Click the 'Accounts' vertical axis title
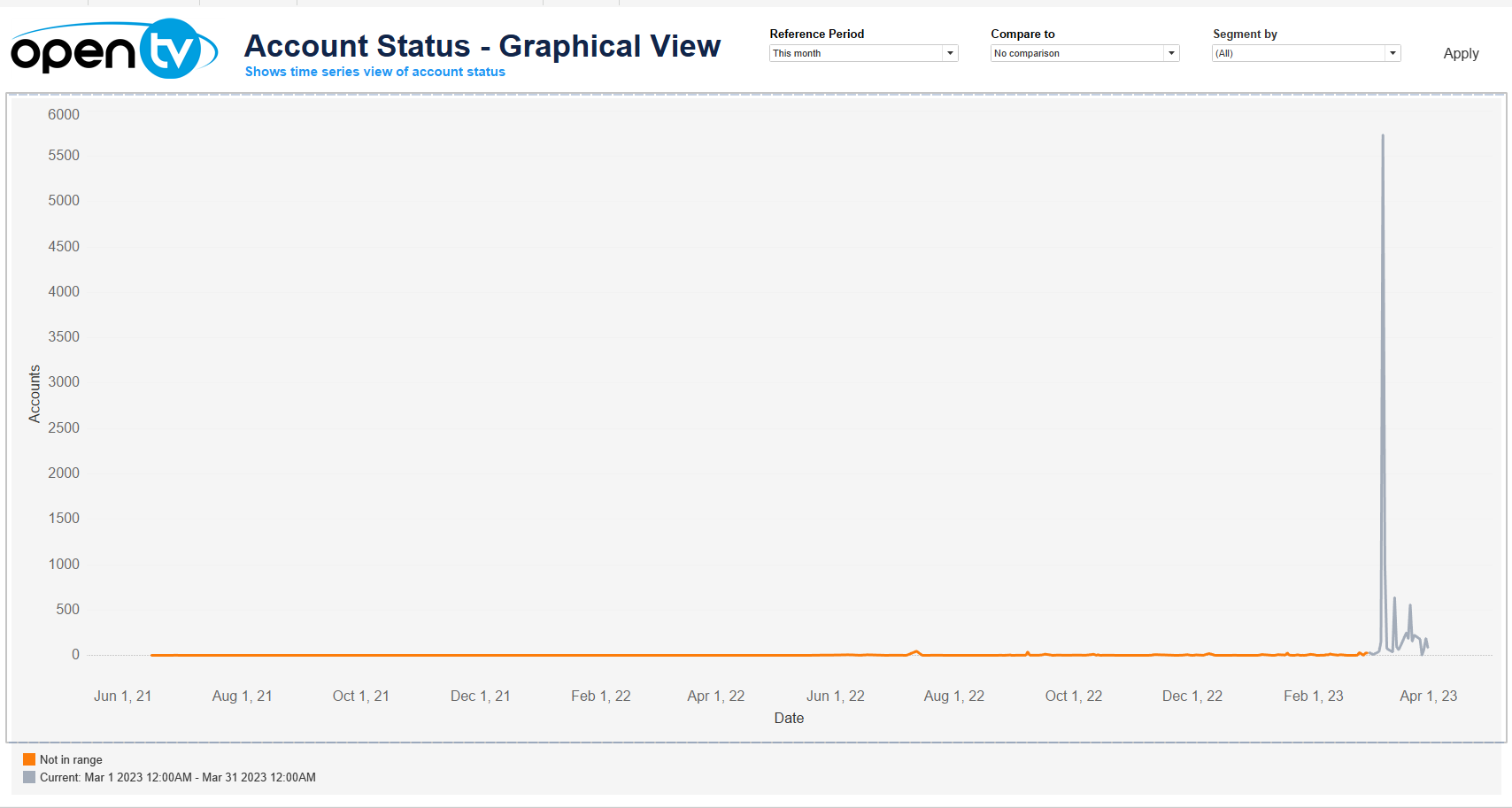Image resolution: width=1512 pixels, height=808 pixels. point(35,394)
